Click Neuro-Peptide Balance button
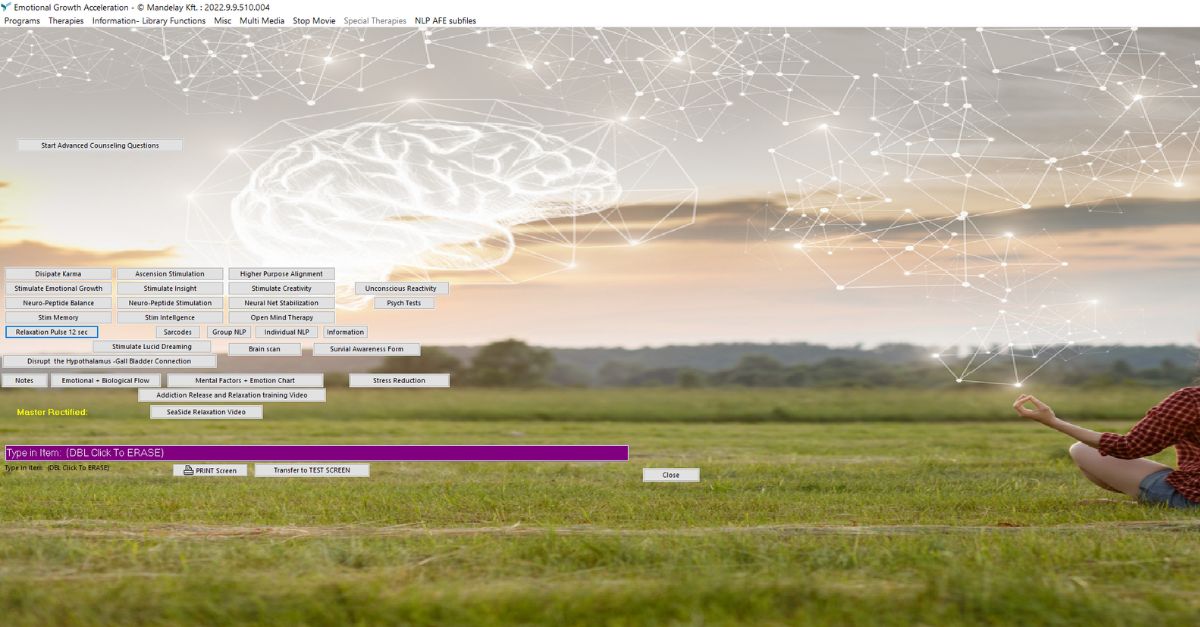The image size is (1200, 627). (x=58, y=303)
